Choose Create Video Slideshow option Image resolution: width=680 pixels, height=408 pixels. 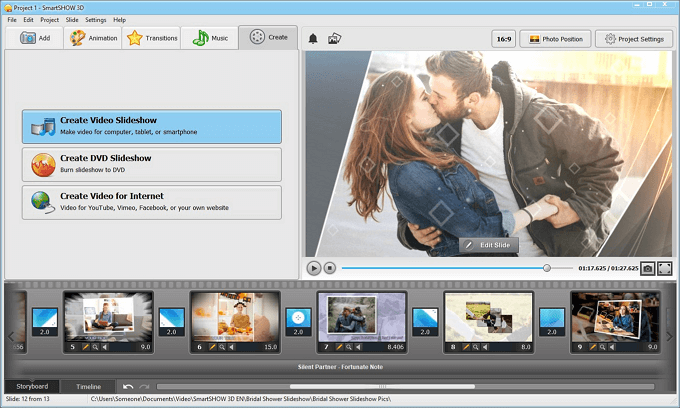(152, 127)
